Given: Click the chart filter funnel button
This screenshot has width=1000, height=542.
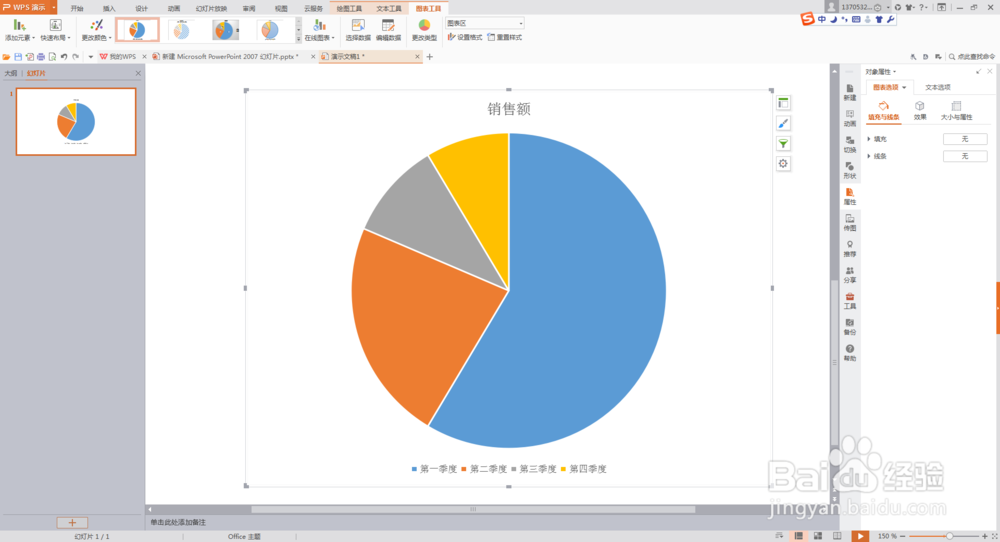Looking at the screenshot, I should [x=783, y=143].
